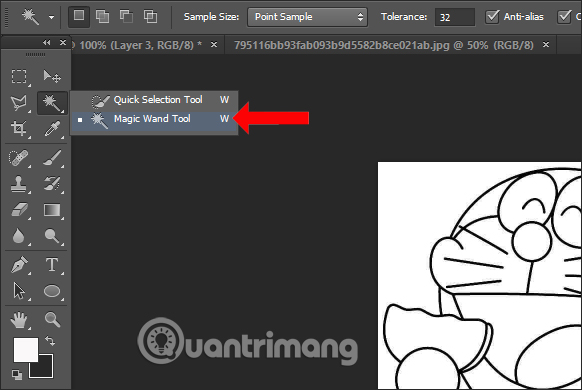
Task: Swap foreground and background colors
Action: [x=50, y=340]
